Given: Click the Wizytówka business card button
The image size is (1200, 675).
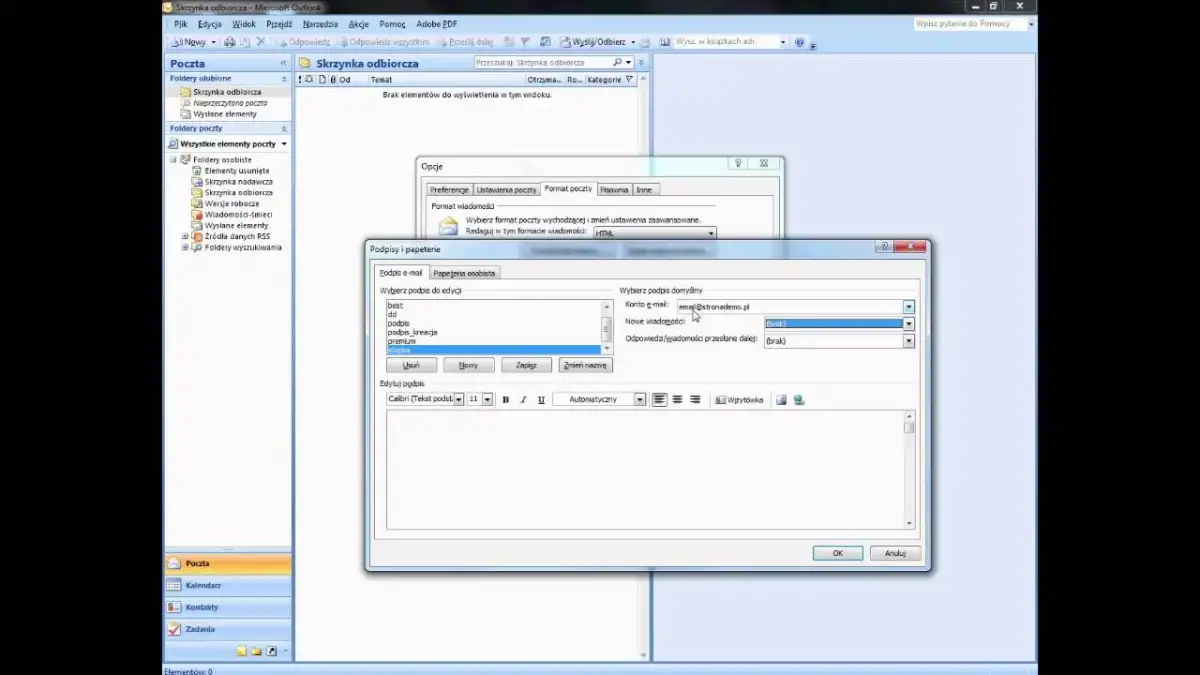Looking at the screenshot, I should (739, 400).
